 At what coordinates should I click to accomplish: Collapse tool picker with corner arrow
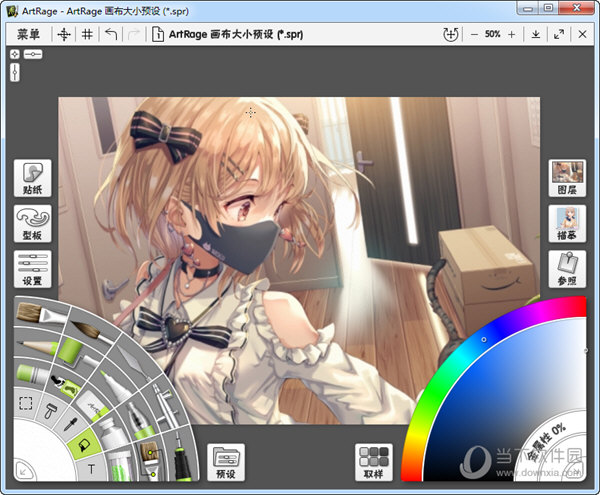[24, 471]
